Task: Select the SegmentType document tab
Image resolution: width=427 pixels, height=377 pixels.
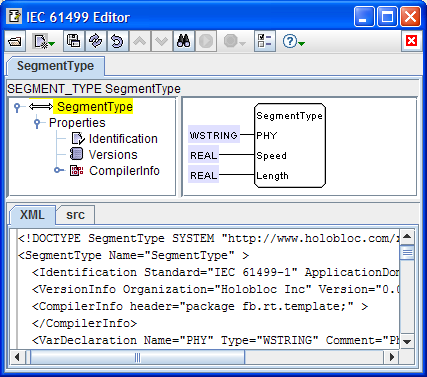Action: (x=55, y=66)
